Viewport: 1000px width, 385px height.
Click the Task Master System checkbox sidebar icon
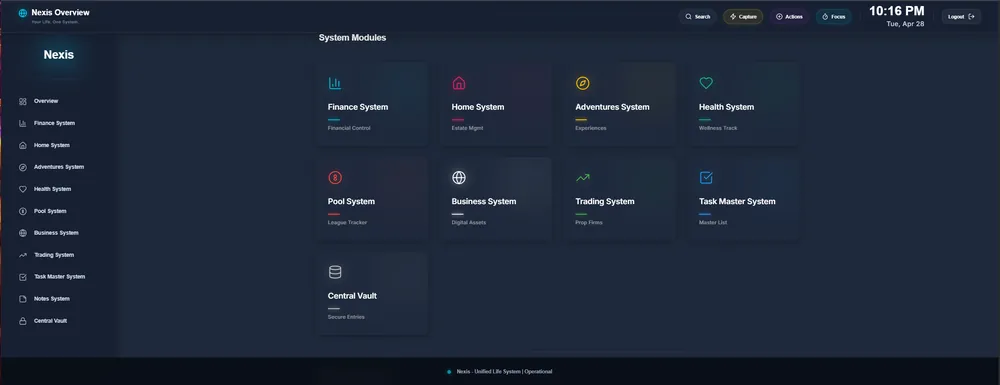(x=23, y=277)
